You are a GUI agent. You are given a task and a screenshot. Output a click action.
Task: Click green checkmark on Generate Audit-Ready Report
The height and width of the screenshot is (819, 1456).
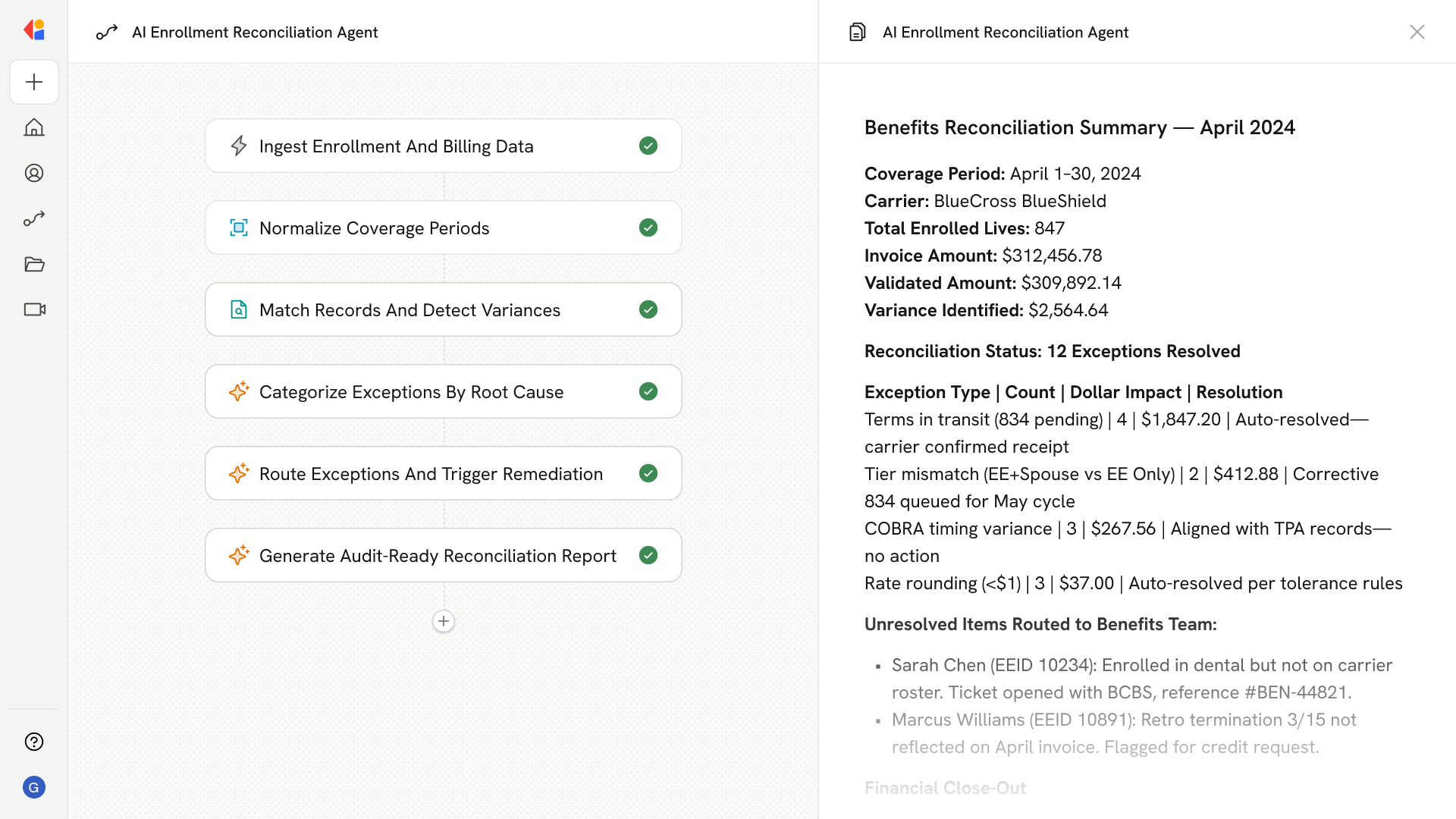point(648,555)
